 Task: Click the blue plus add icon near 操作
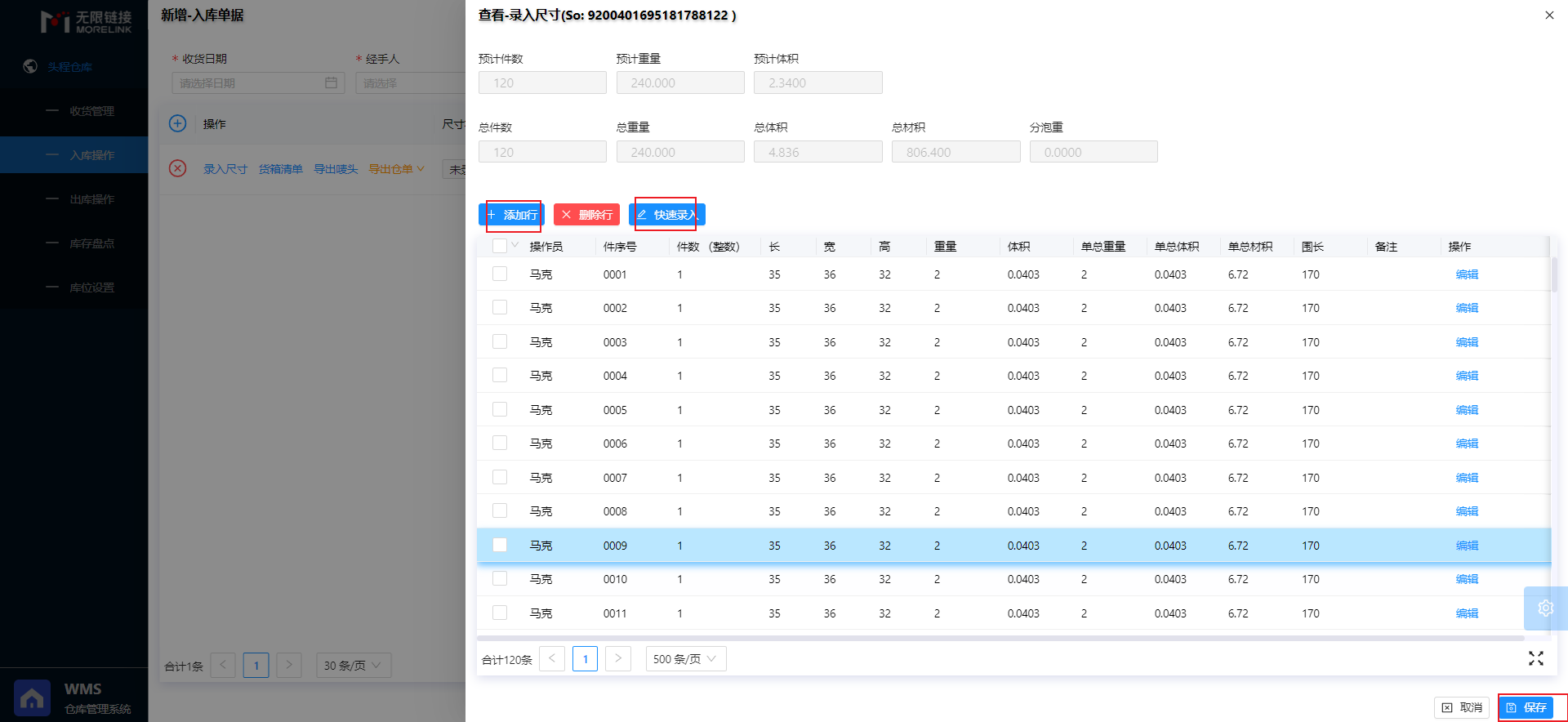pyautogui.click(x=177, y=123)
